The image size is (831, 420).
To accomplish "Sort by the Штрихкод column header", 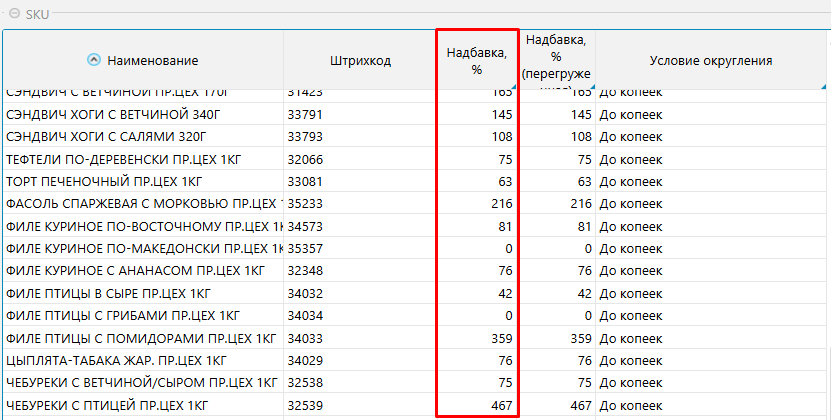I will (x=359, y=61).
